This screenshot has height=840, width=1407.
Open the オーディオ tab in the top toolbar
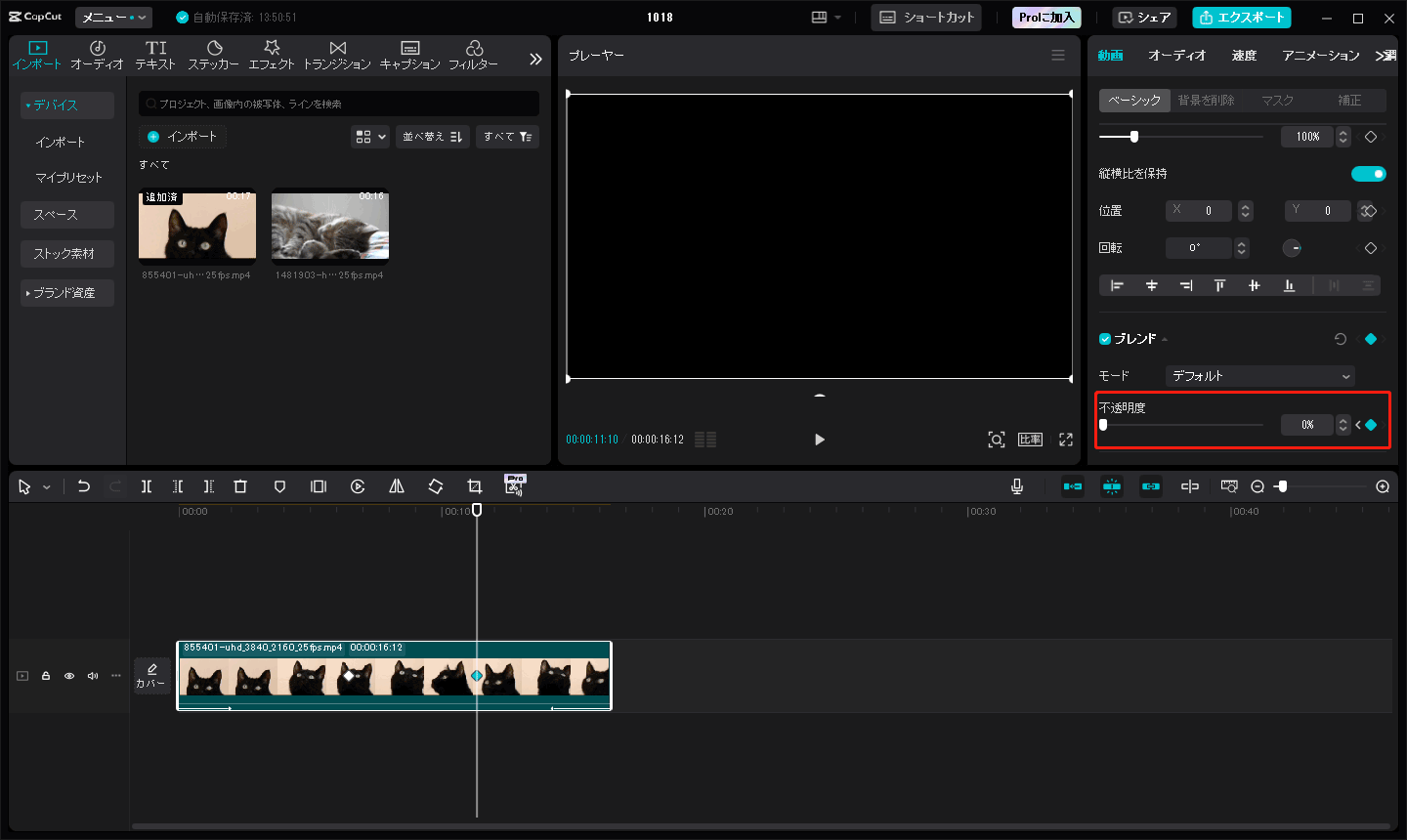[x=97, y=55]
